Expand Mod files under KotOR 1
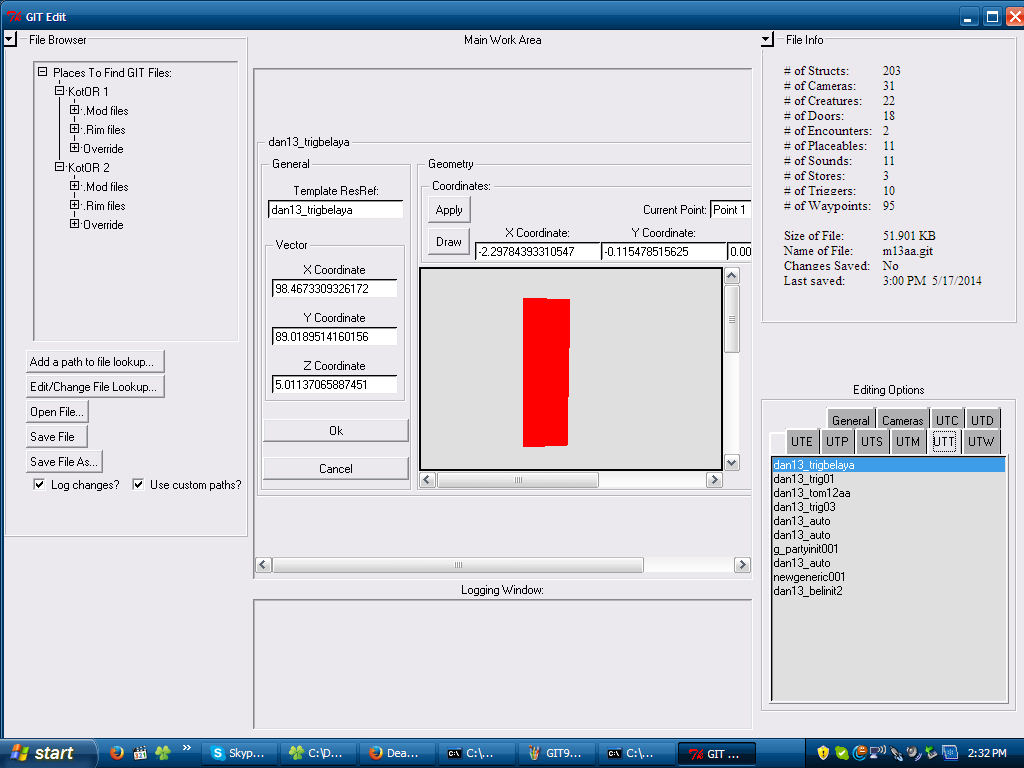The image size is (1024, 768). 74,110
